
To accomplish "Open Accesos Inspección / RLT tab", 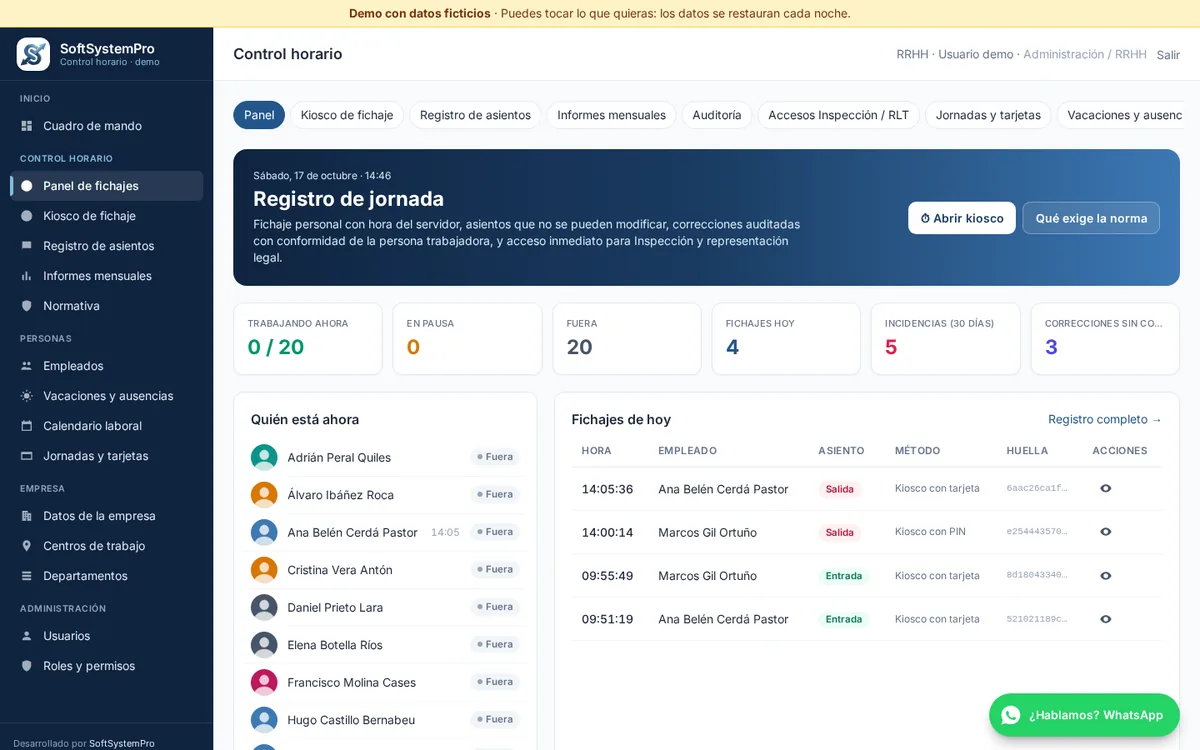I will pos(838,115).
